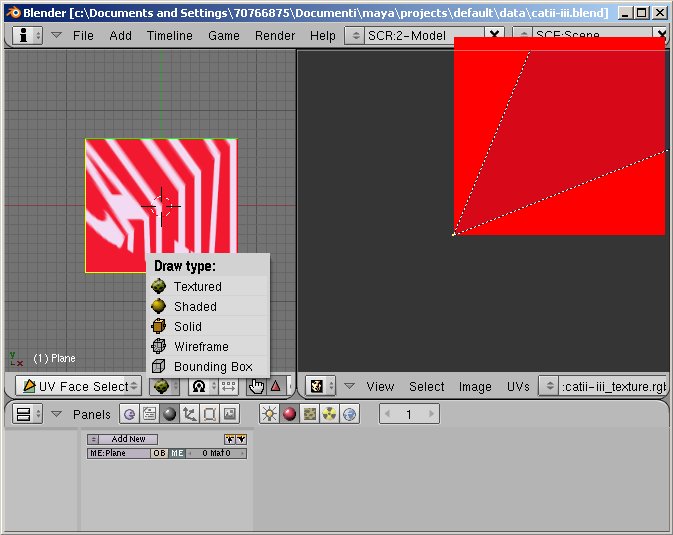Click the red Material buttons sphere
This screenshot has height=535, width=673.
point(290,414)
